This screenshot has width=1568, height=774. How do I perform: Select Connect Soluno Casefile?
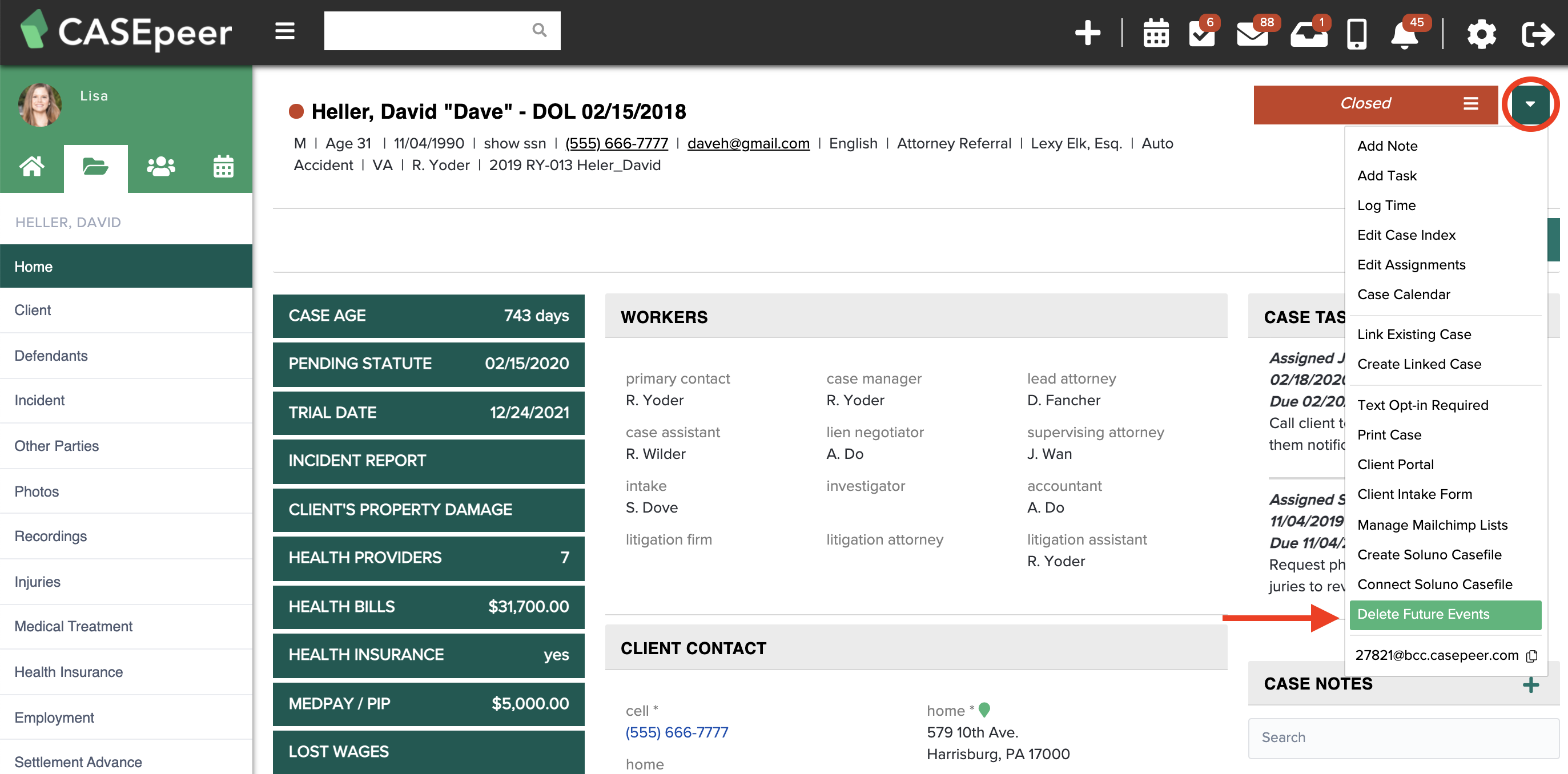[1435, 584]
